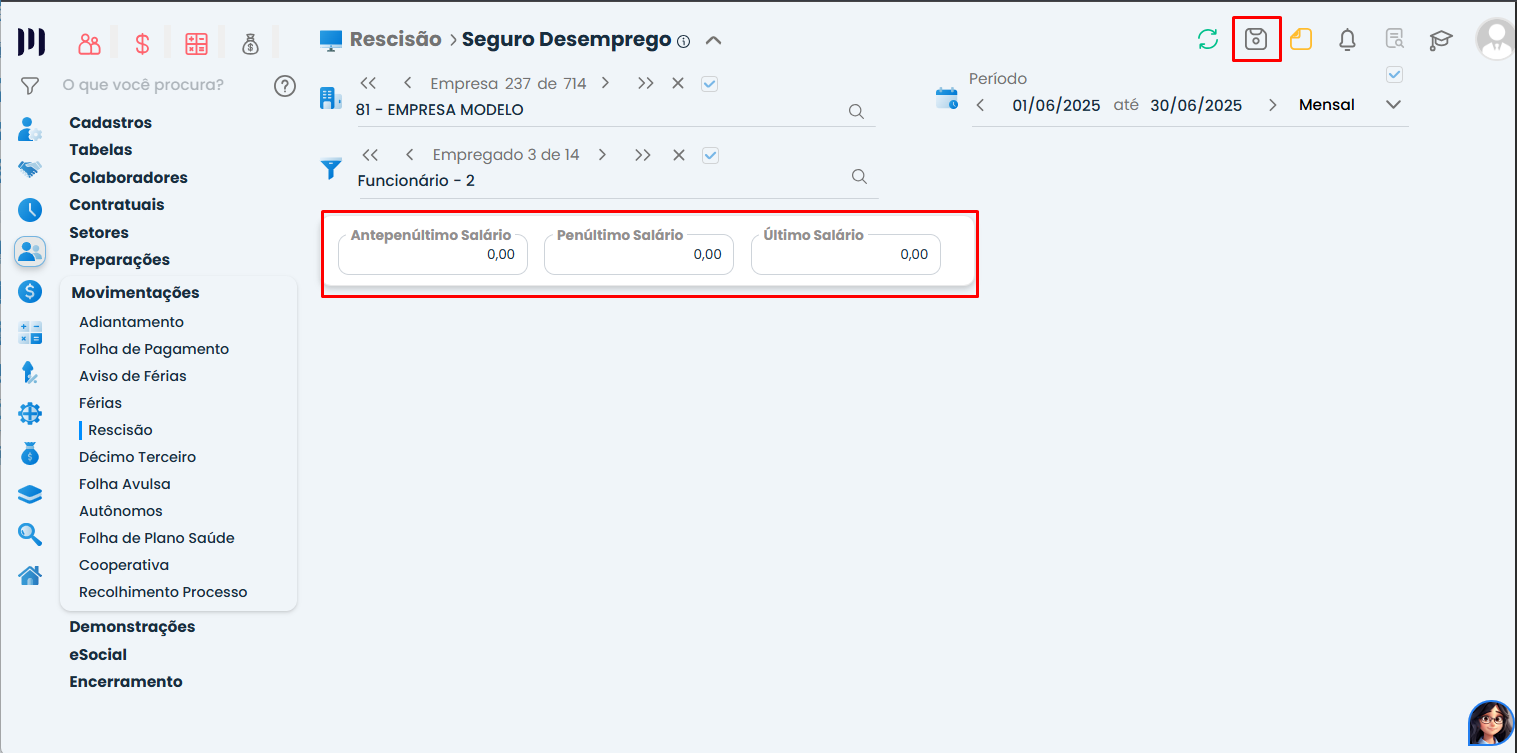Screen dimensions: 1517x753
Task: Open the clock sidebar icon
Action: [x=30, y=210]
